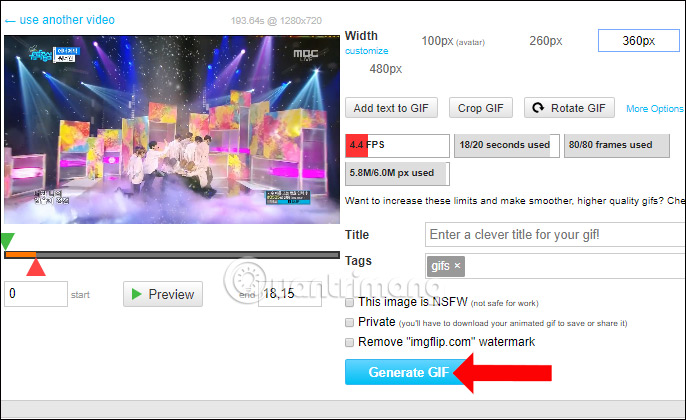This screenshot has height=420, width=686.
Task: Click the 5.8M/6.0M px used bar
Action: [x=397, y=173]
